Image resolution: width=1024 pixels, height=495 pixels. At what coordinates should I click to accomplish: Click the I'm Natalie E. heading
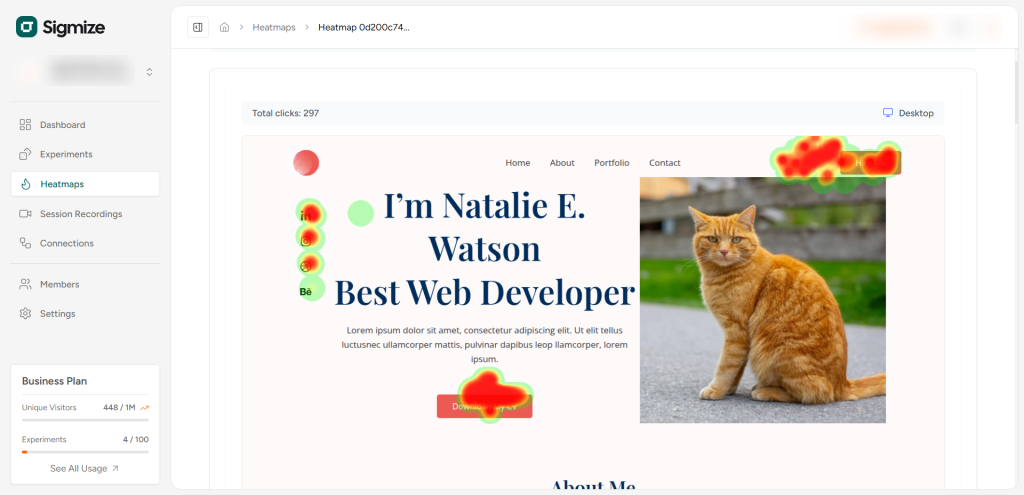[x=485, y=205]
